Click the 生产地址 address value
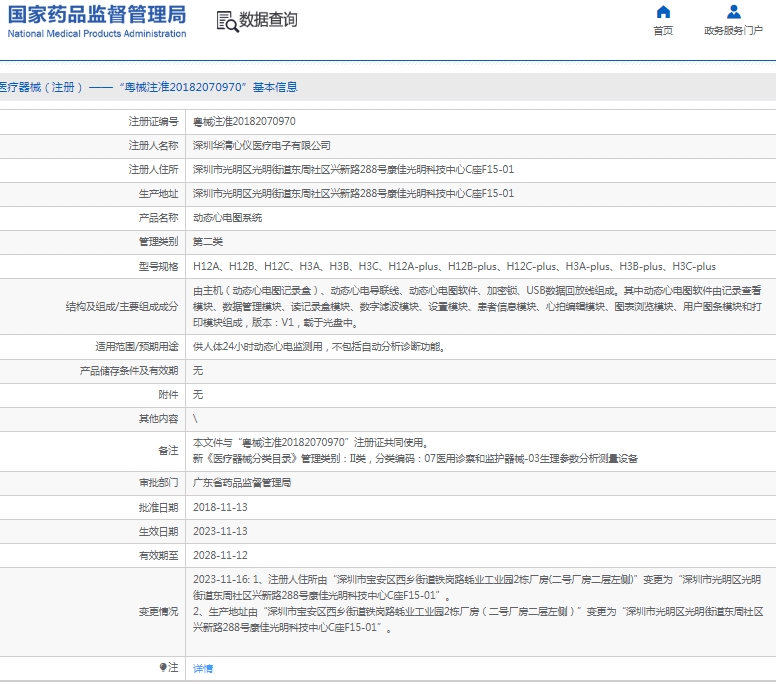Screen dimensions: 776x684 [353, 194]
